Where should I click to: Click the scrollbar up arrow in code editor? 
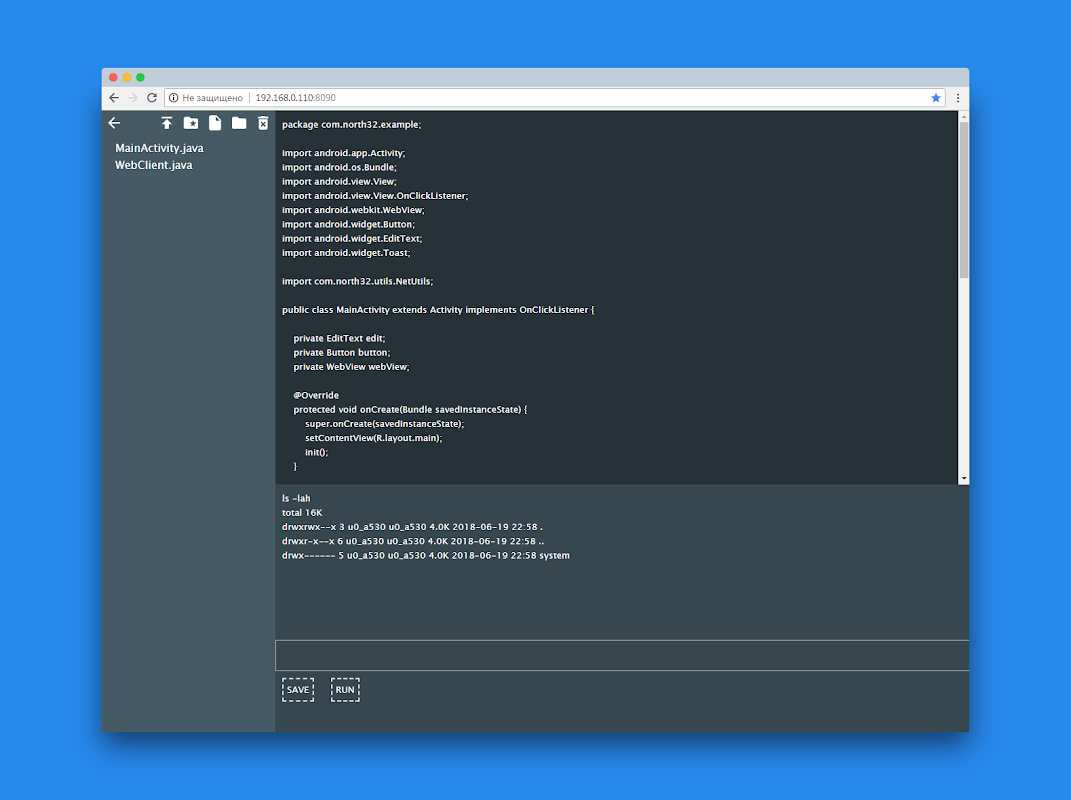[964, 116]
